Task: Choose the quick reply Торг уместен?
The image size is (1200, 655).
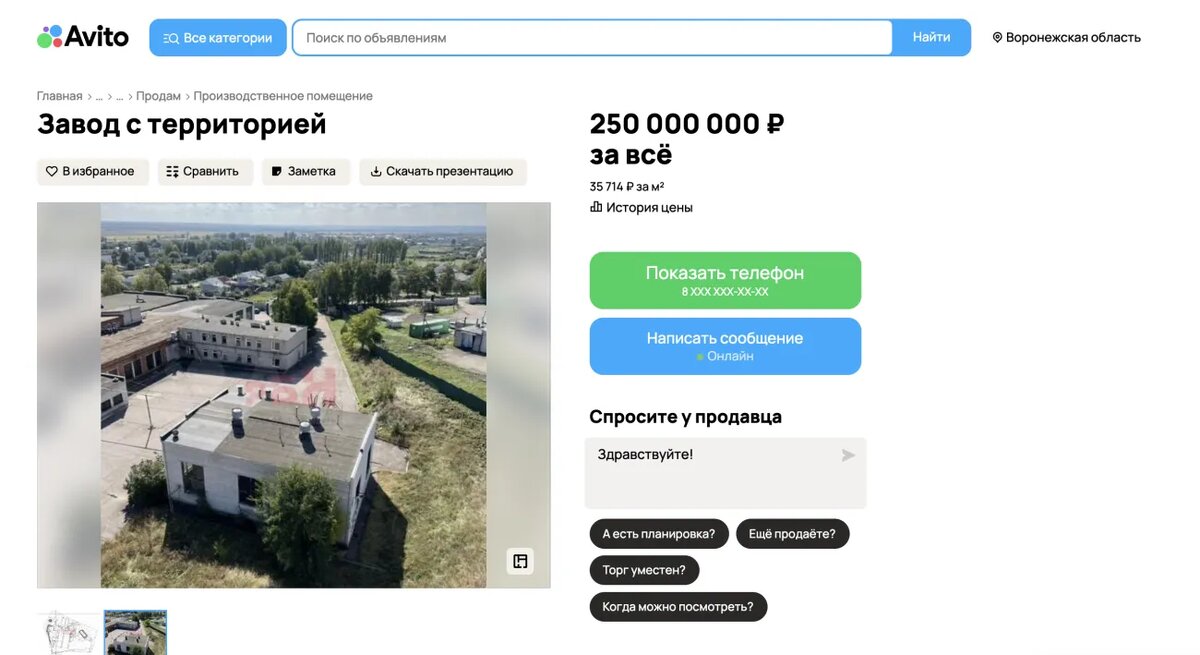Action: click(644, 570)
